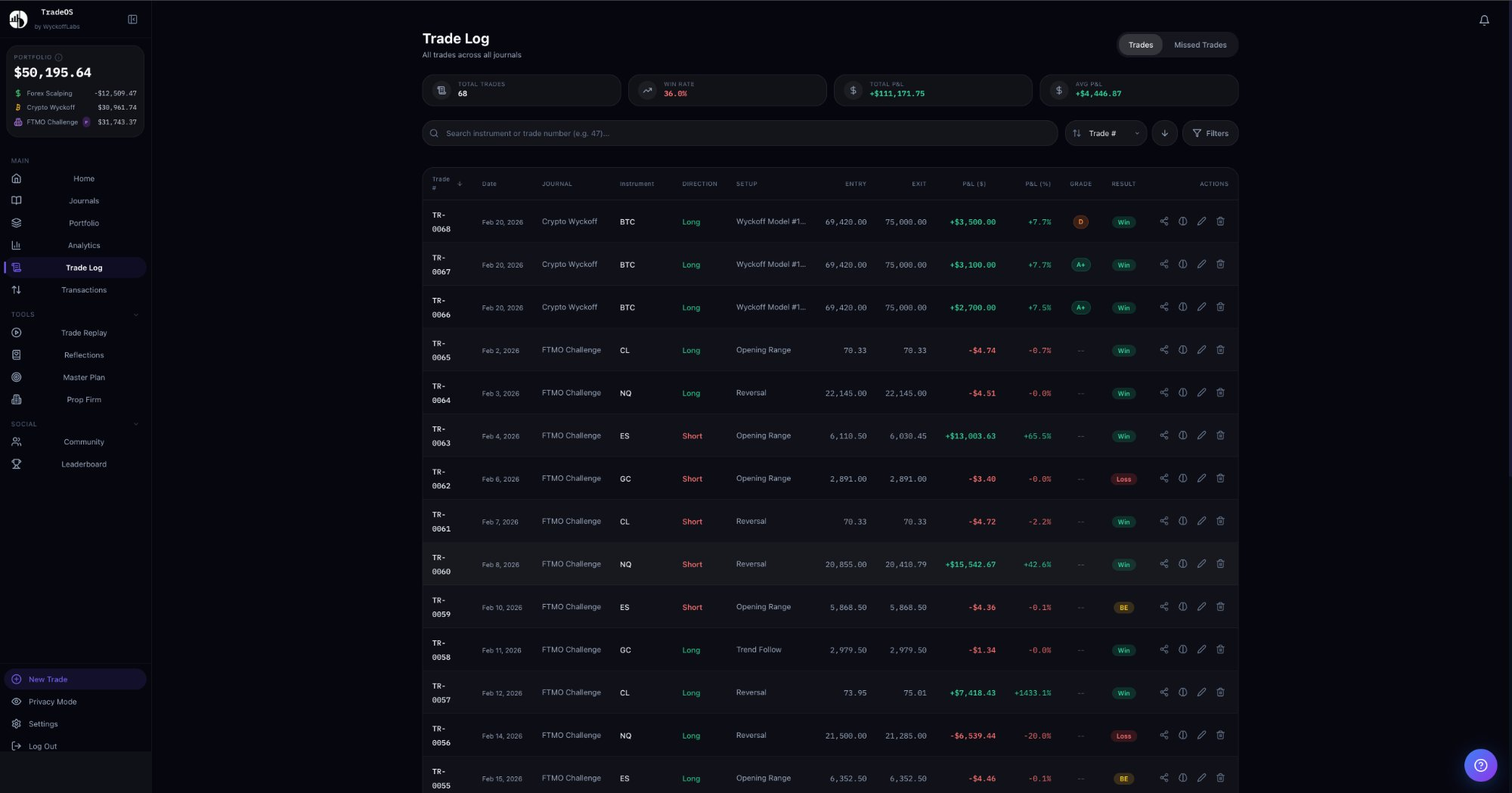The width and height of the screenshot is (1512, 793).
Task: Click the Prop Firm sidebar icon
Action: pyautogui.click(x=17, y=399)
